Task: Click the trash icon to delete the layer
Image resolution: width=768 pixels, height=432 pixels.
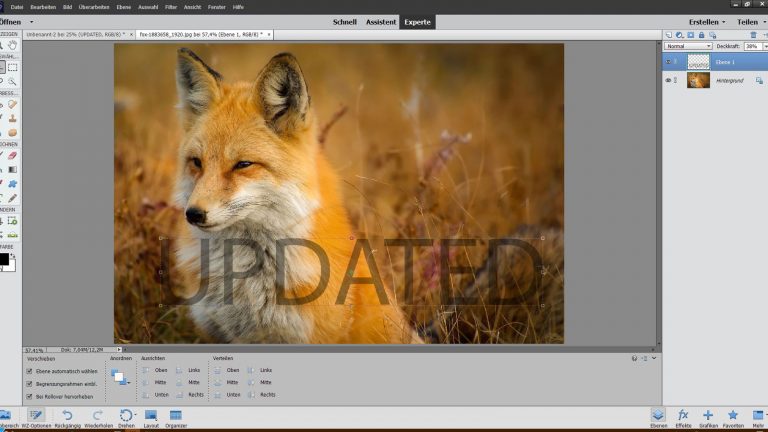Action: pos(753,35)
